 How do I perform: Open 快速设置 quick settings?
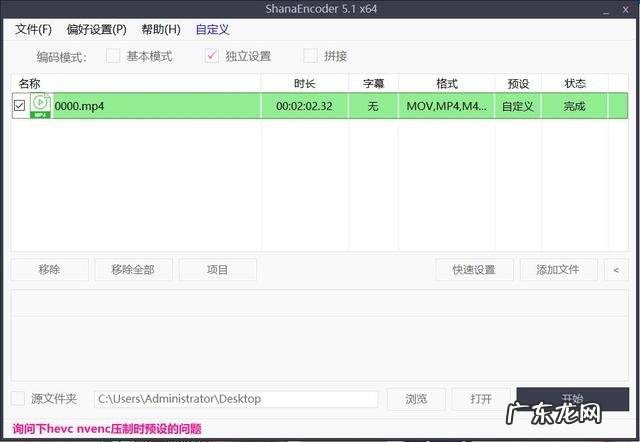point(474,270)
